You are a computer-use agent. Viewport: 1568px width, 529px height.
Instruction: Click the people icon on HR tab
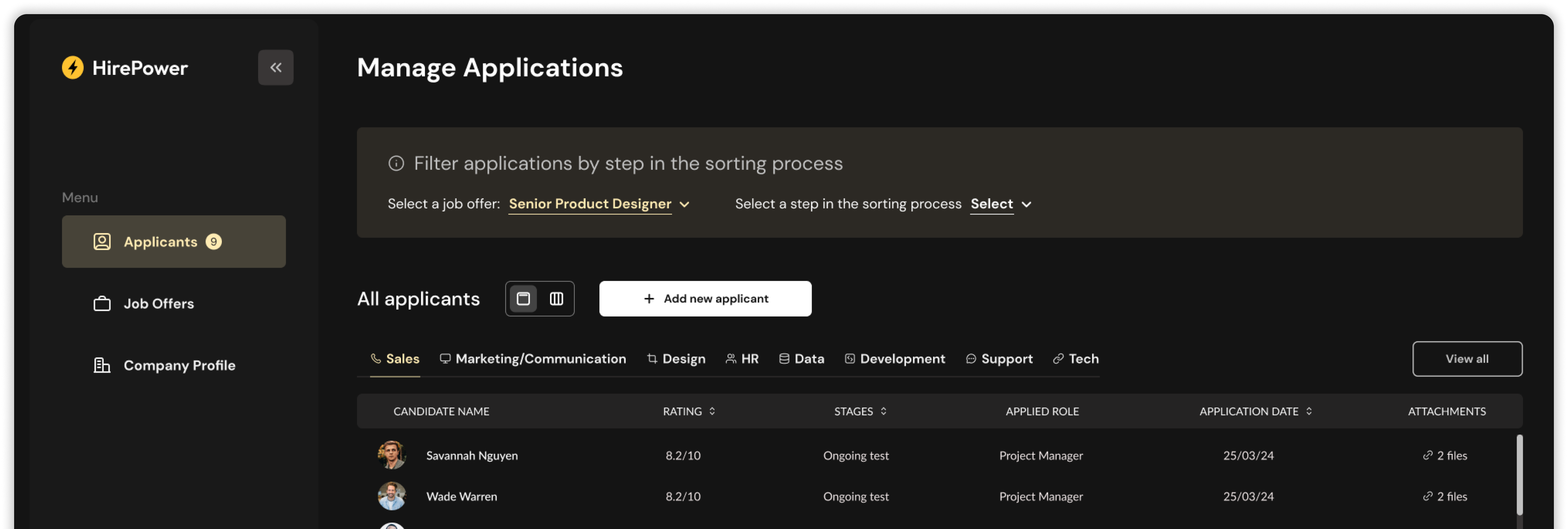[x=731, y=359]
